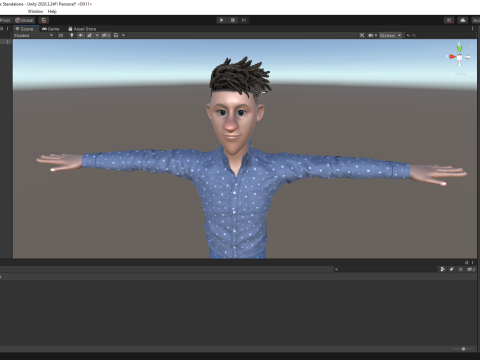
Task: Open the bottom panel more options menu
Action: (472, 262)
